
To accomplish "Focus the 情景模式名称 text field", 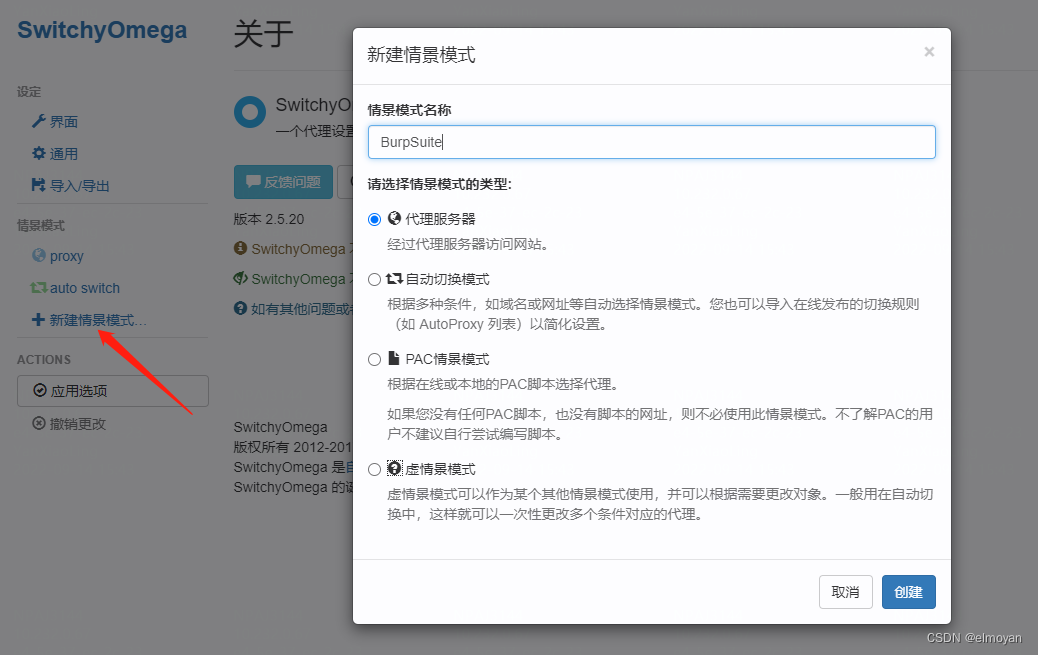I will 651,142.
